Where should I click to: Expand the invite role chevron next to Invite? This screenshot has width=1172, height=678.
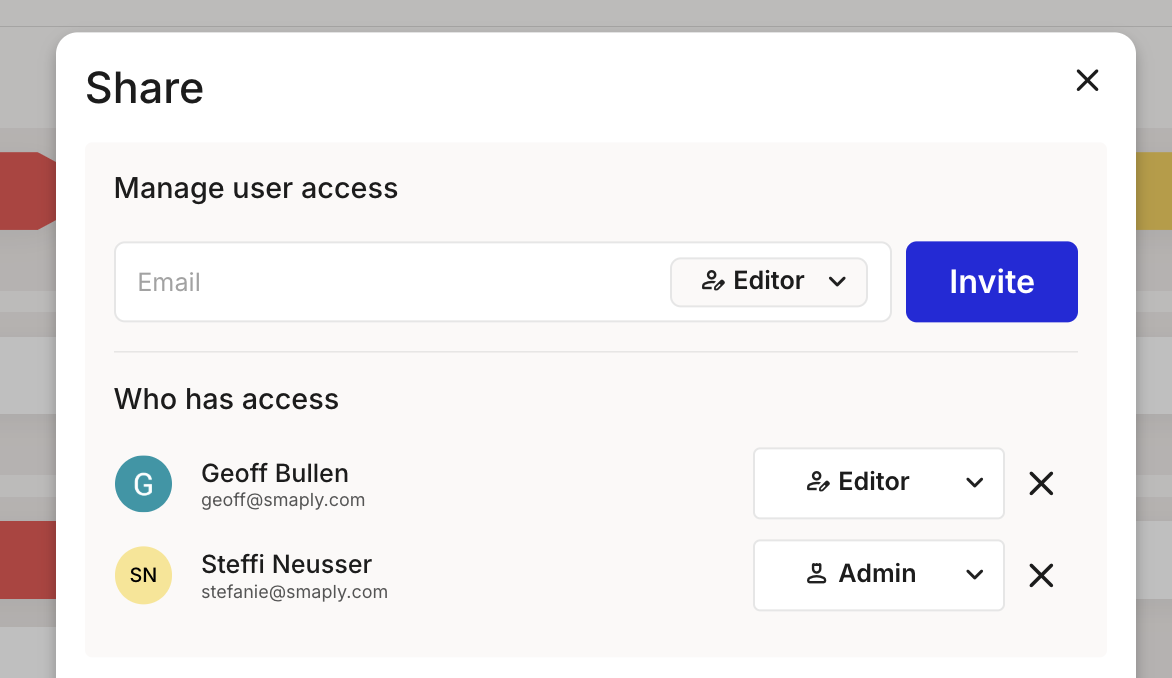coord(838,282)
